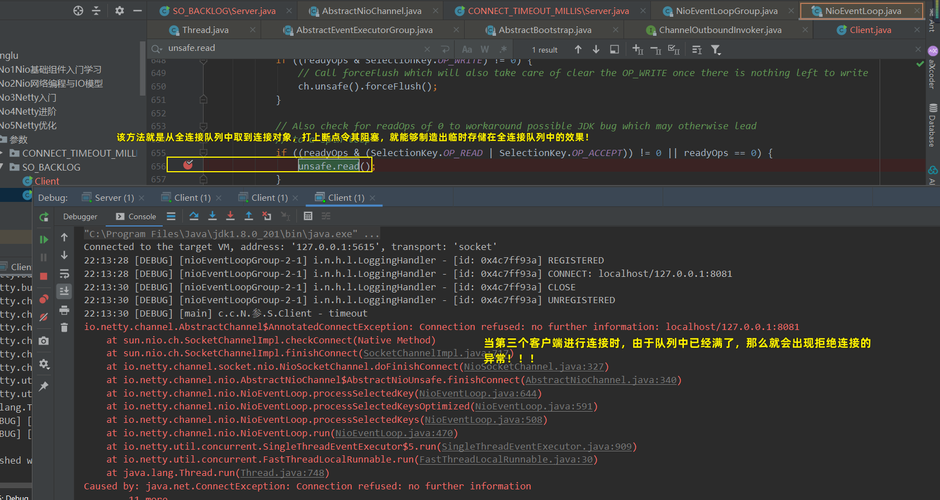The width and height of the screenshot is (940, 500).
Task: Toggle Match Case in search bar
Action: [467, 49]
